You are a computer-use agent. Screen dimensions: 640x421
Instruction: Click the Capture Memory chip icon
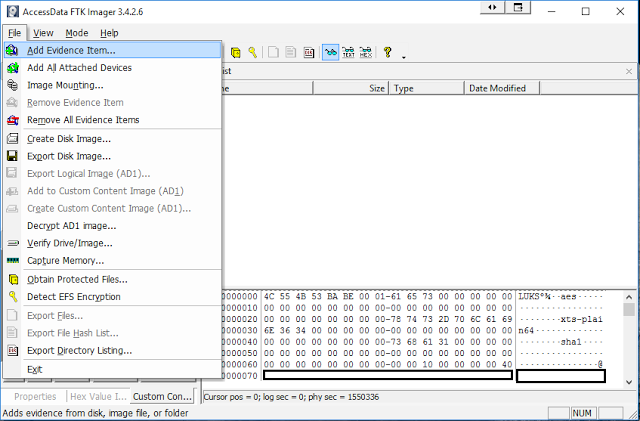pyautogui.click(x=13, y=261)
